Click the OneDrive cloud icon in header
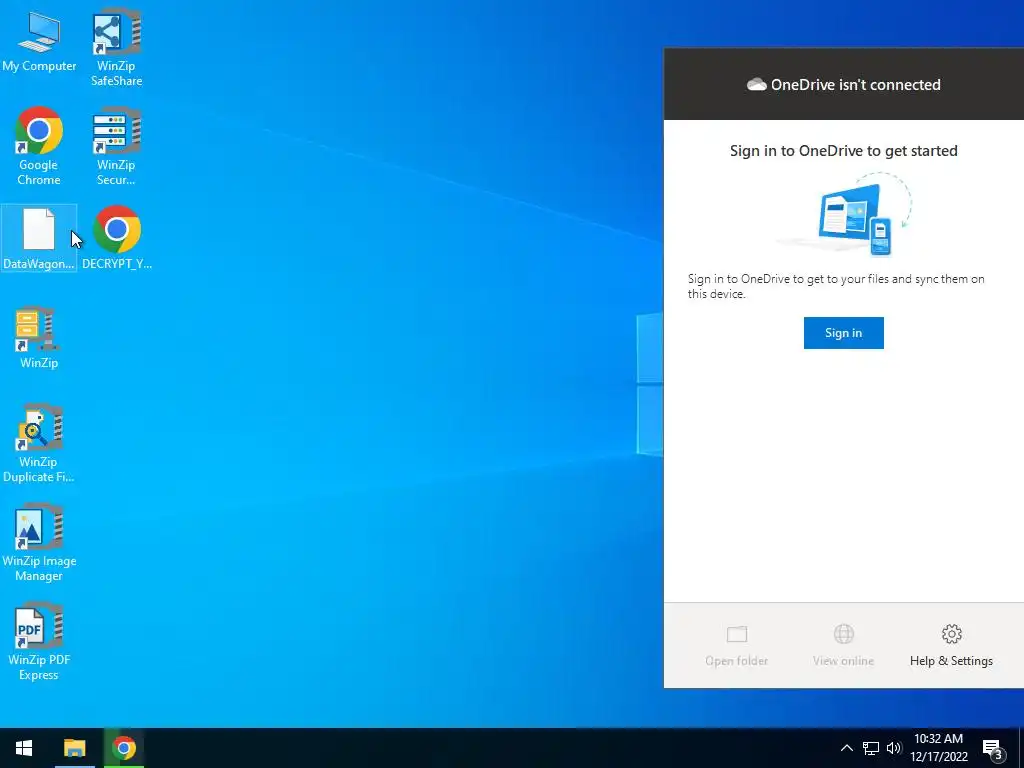This screenshot has height=768, width=1024. [756, 84]
